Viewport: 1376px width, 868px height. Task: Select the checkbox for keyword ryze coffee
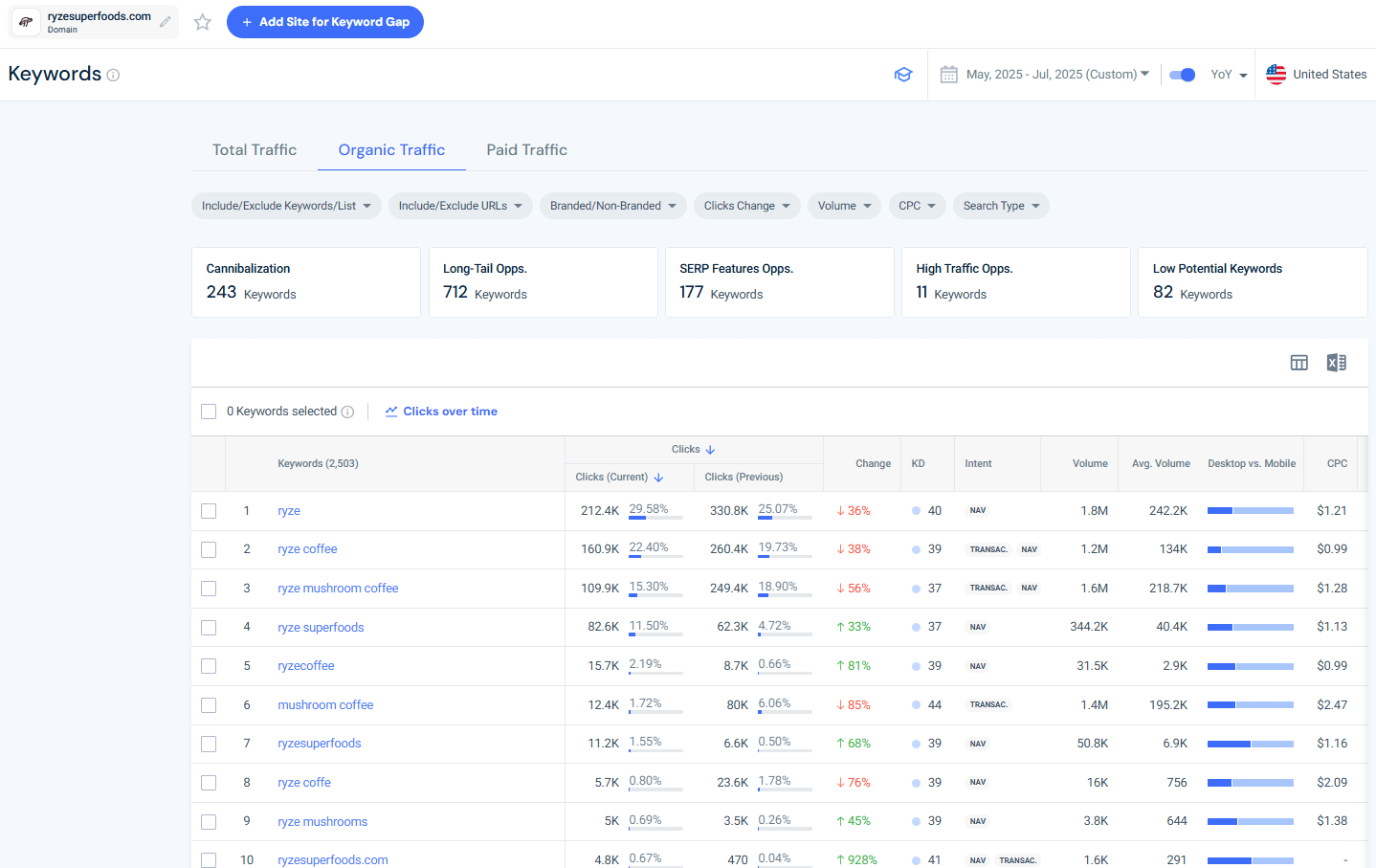209,549
